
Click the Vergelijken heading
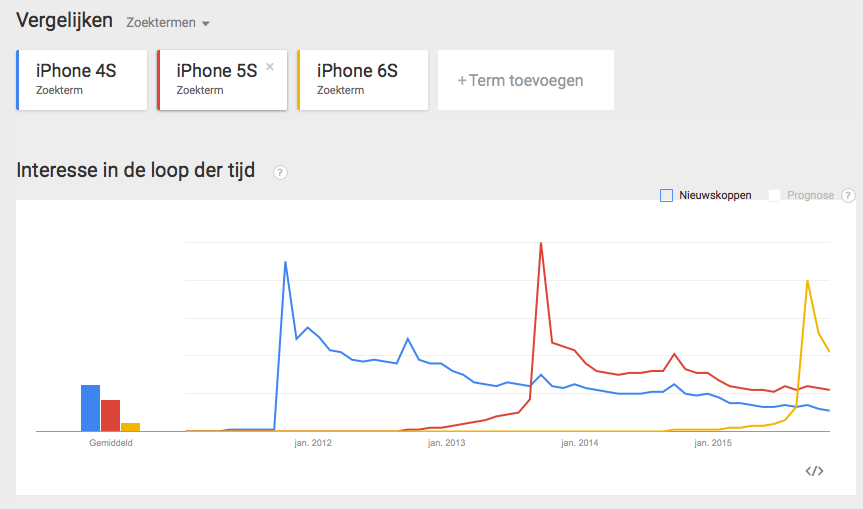point(64,21)
